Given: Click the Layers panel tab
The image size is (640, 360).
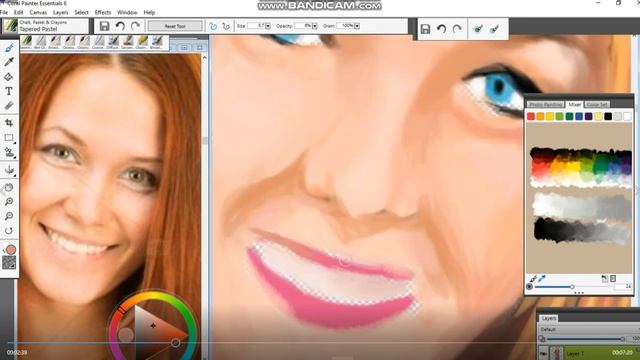Looking at the screenshot, I should 549,318.
